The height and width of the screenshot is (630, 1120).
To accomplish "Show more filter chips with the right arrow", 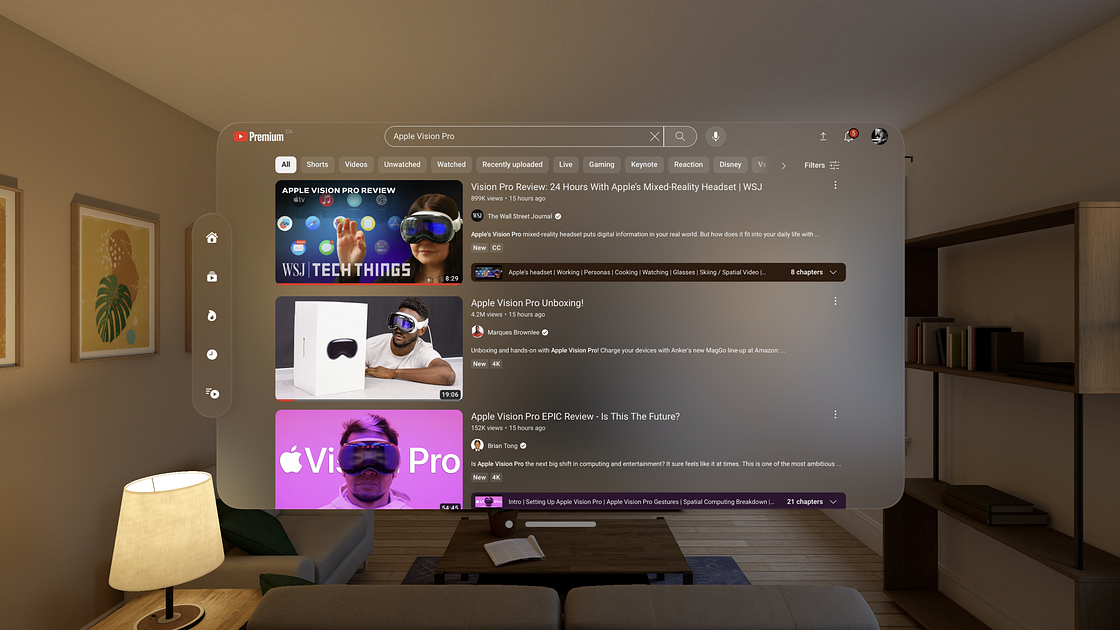I will [x=784, y=165].
